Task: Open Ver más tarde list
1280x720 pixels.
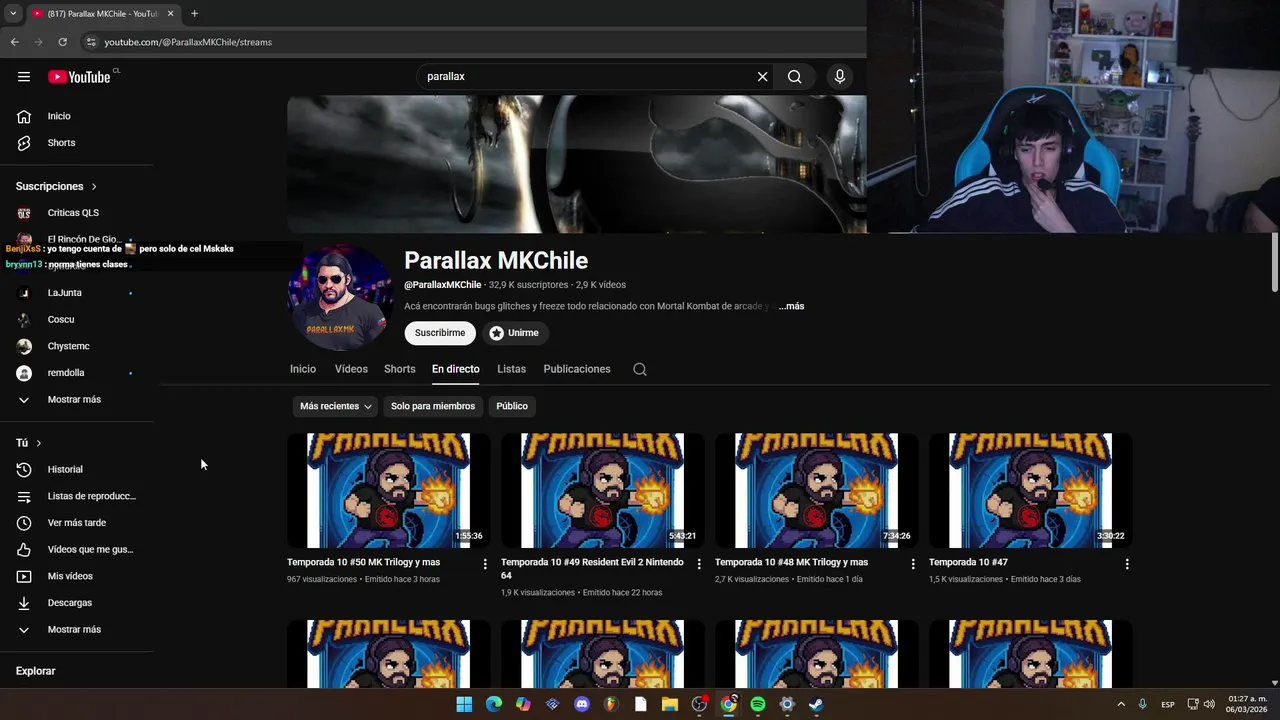Action: tap(76, 523)
